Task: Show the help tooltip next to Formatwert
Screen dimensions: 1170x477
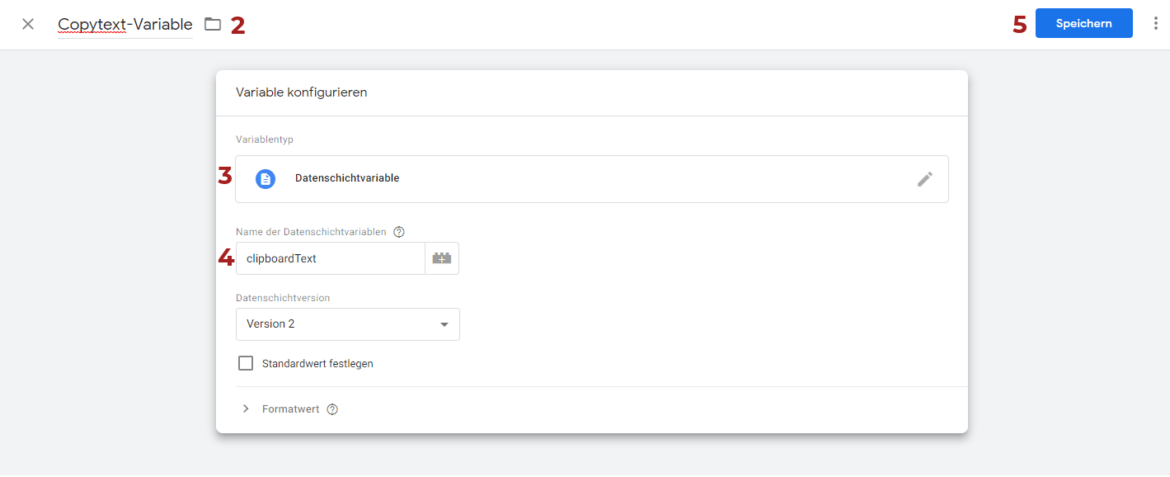Action: click(332, 409)
